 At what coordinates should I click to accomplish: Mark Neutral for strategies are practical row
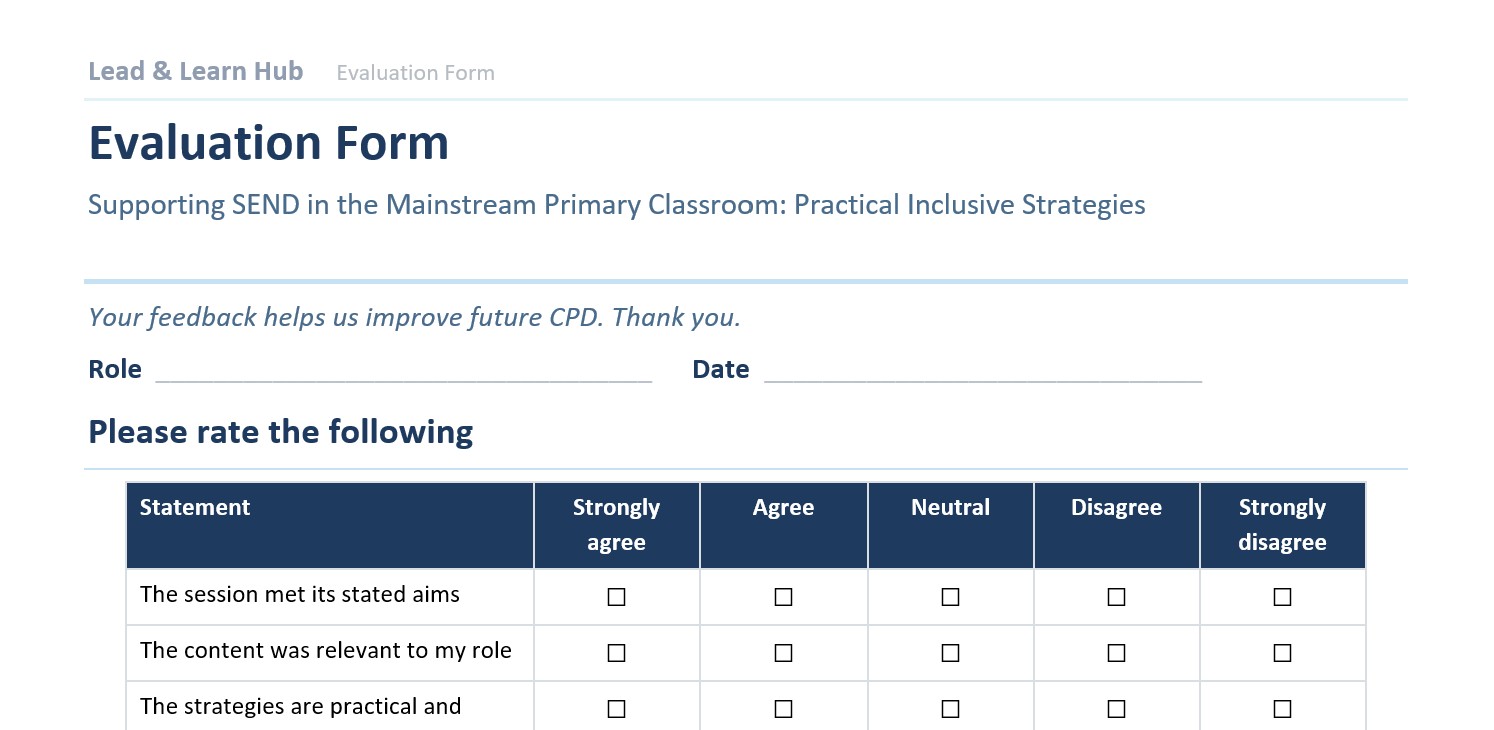pyautogui.click(x=950, y=709)
